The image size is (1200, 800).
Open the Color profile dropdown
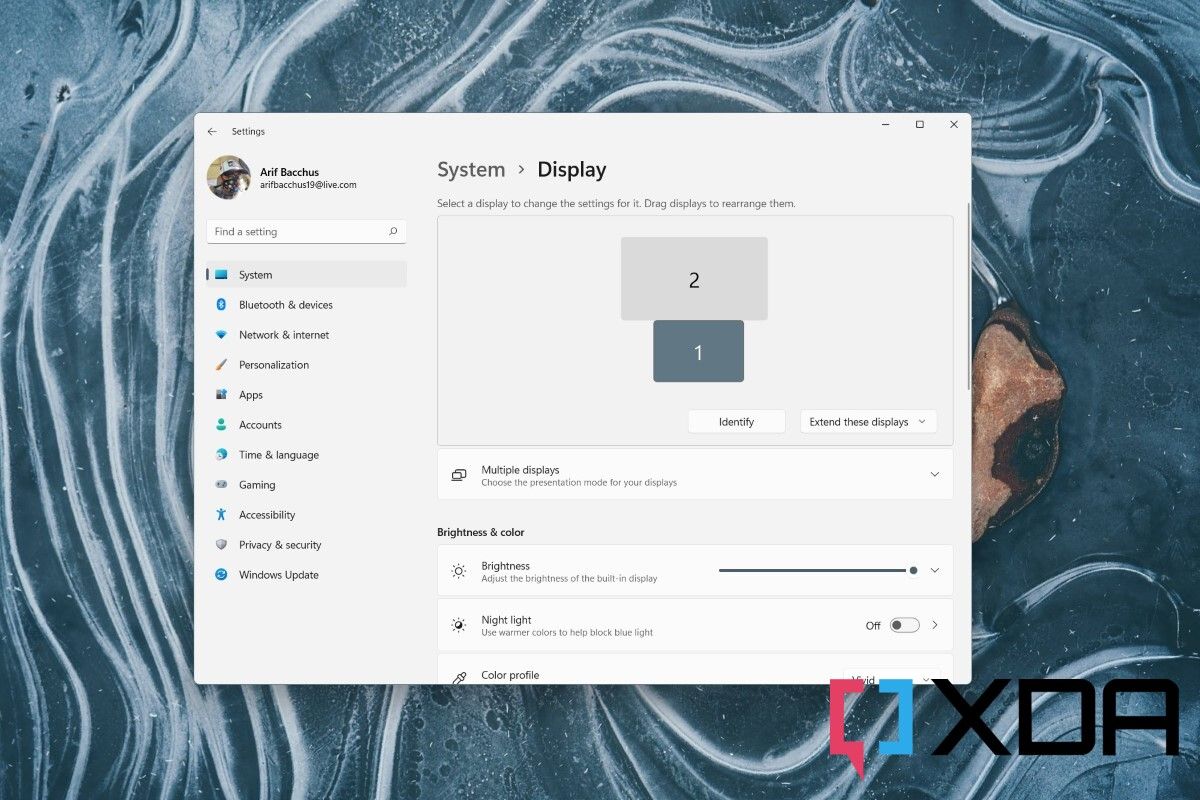pos(890,676)
